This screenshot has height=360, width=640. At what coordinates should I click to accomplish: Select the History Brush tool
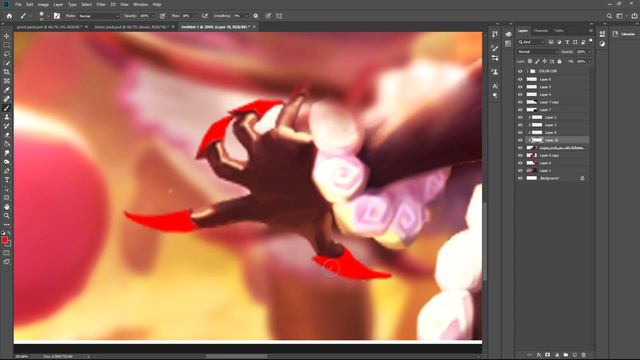(x=7, y=126)
